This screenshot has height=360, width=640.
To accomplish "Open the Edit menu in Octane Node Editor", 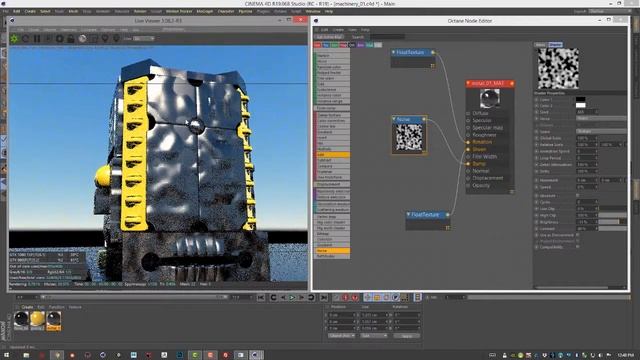I will coord(324,30).
